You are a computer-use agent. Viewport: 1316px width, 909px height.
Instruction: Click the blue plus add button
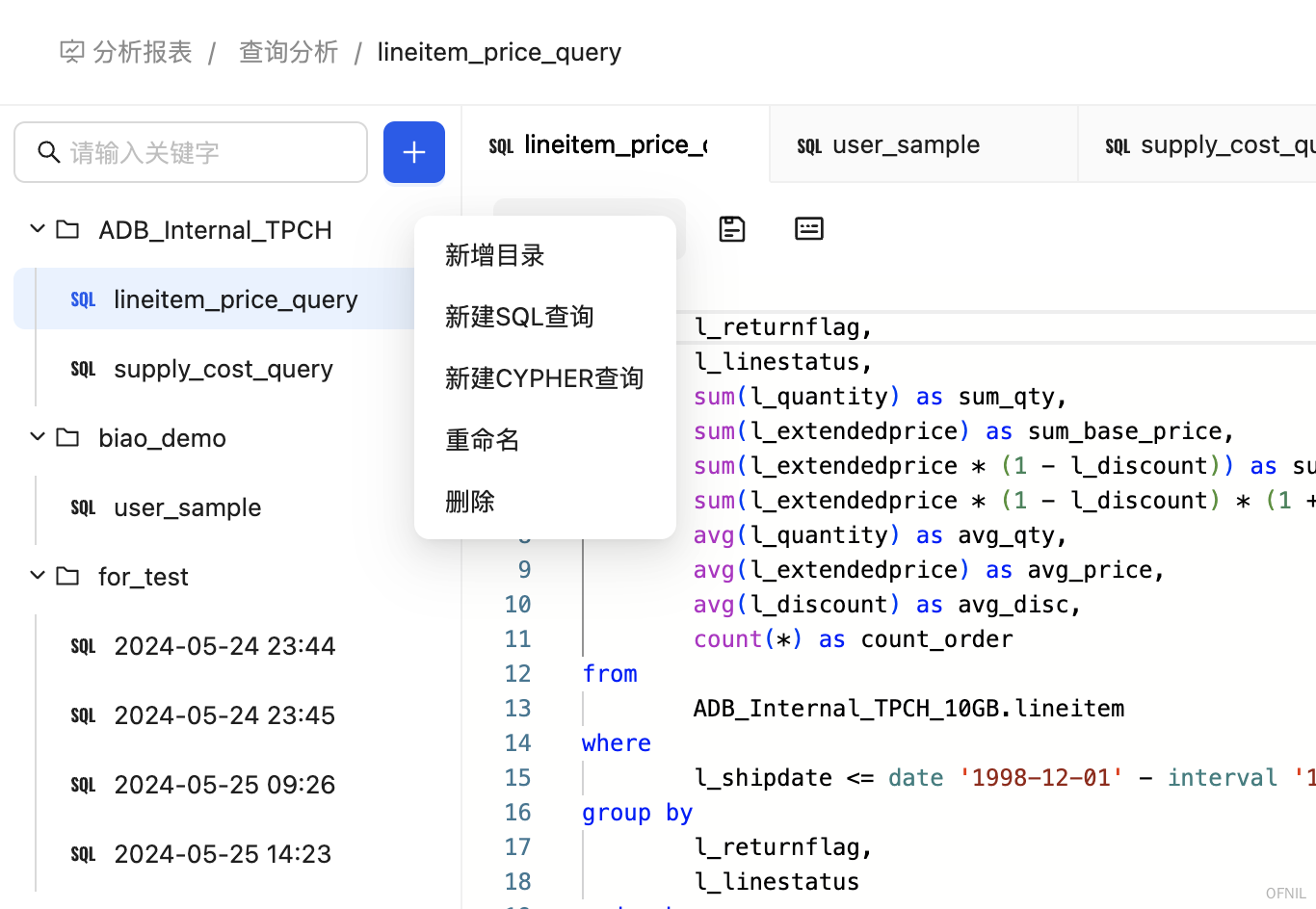414,152
